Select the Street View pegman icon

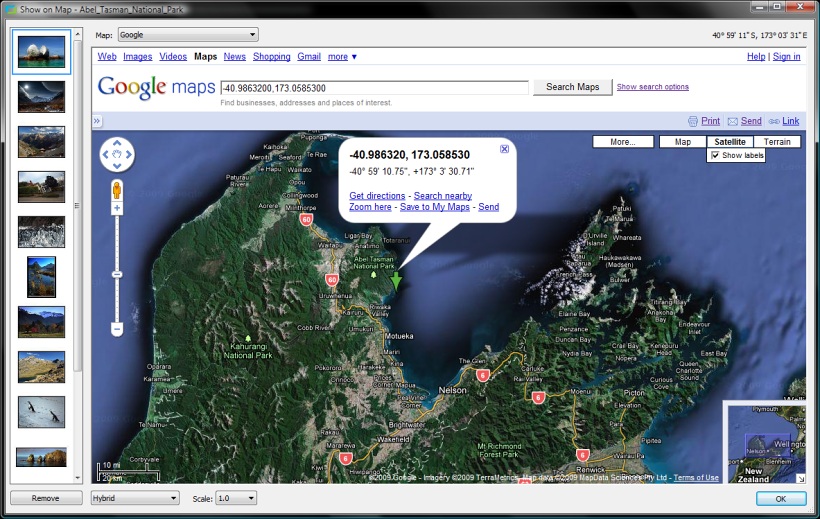click(117, 190)
